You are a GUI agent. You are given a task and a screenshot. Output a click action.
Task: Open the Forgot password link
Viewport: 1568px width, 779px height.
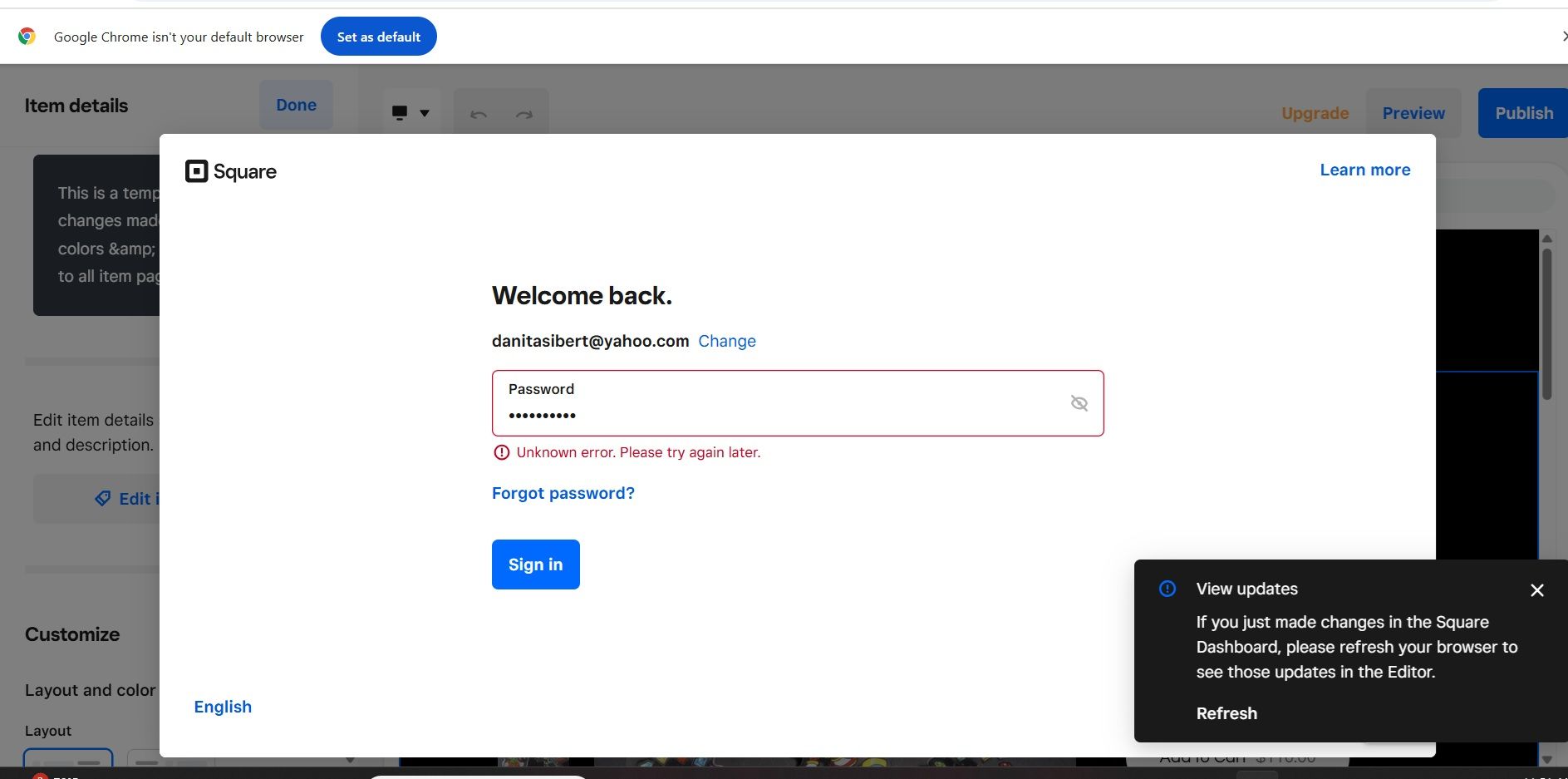pos(563,492)
